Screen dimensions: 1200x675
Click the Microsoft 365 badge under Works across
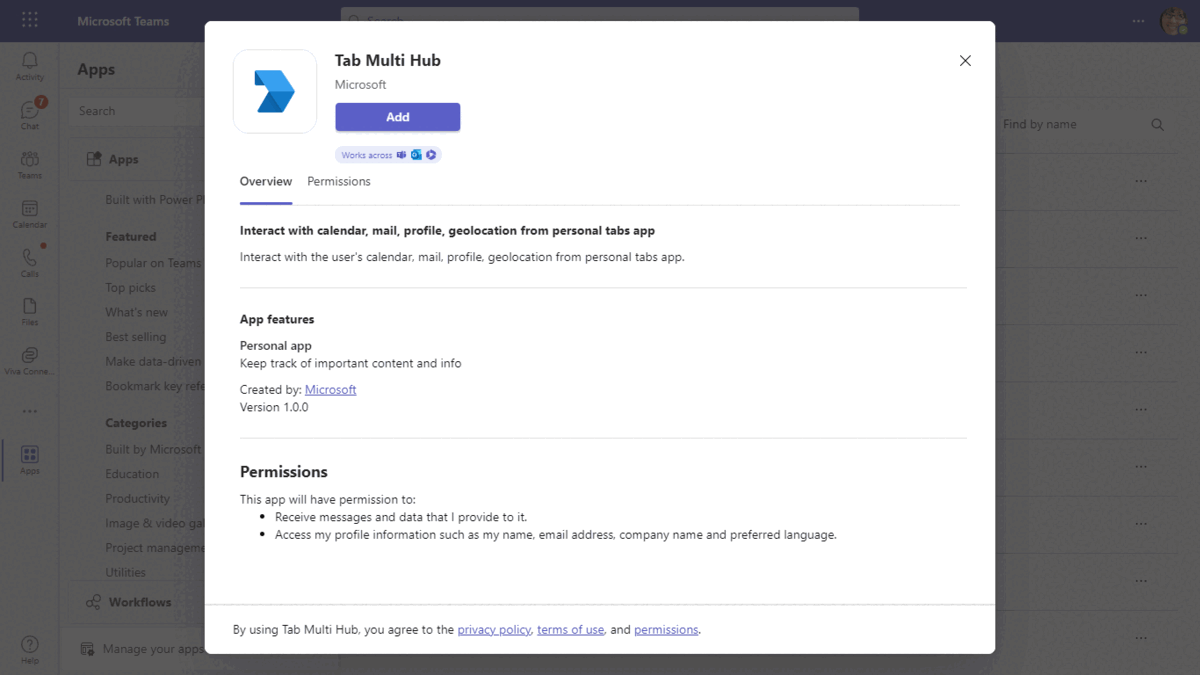coord(431,154)
